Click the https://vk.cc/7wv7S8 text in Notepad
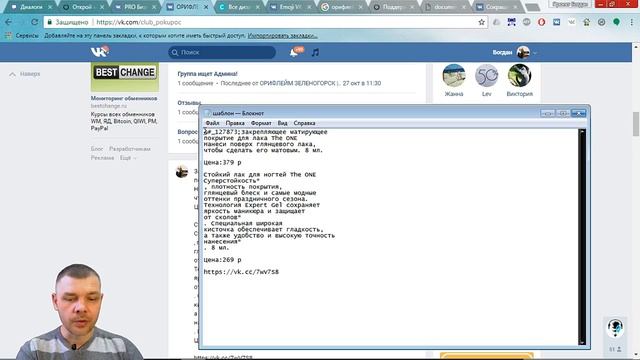 241,272
